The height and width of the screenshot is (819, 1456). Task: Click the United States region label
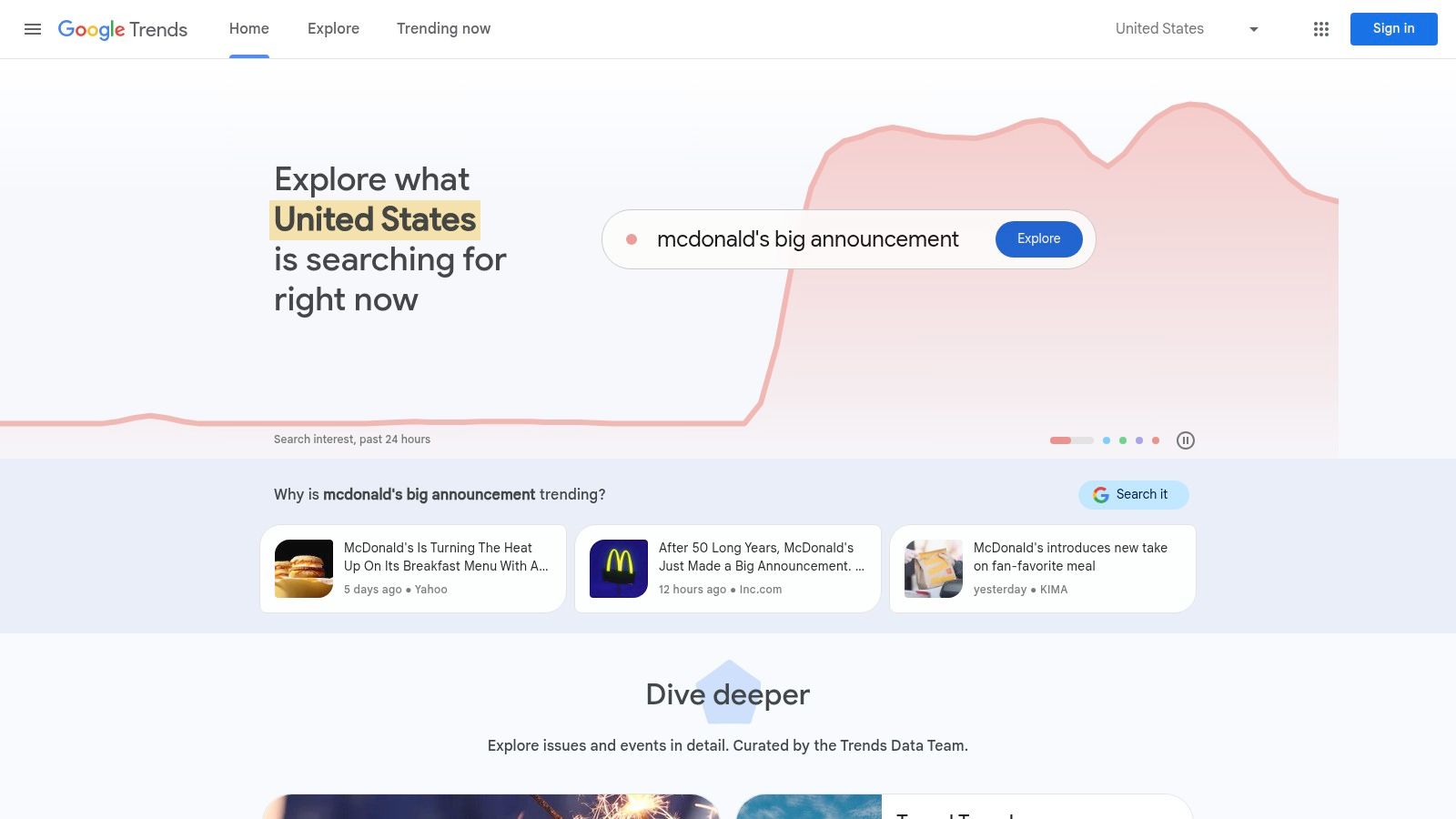[1159, 29]
